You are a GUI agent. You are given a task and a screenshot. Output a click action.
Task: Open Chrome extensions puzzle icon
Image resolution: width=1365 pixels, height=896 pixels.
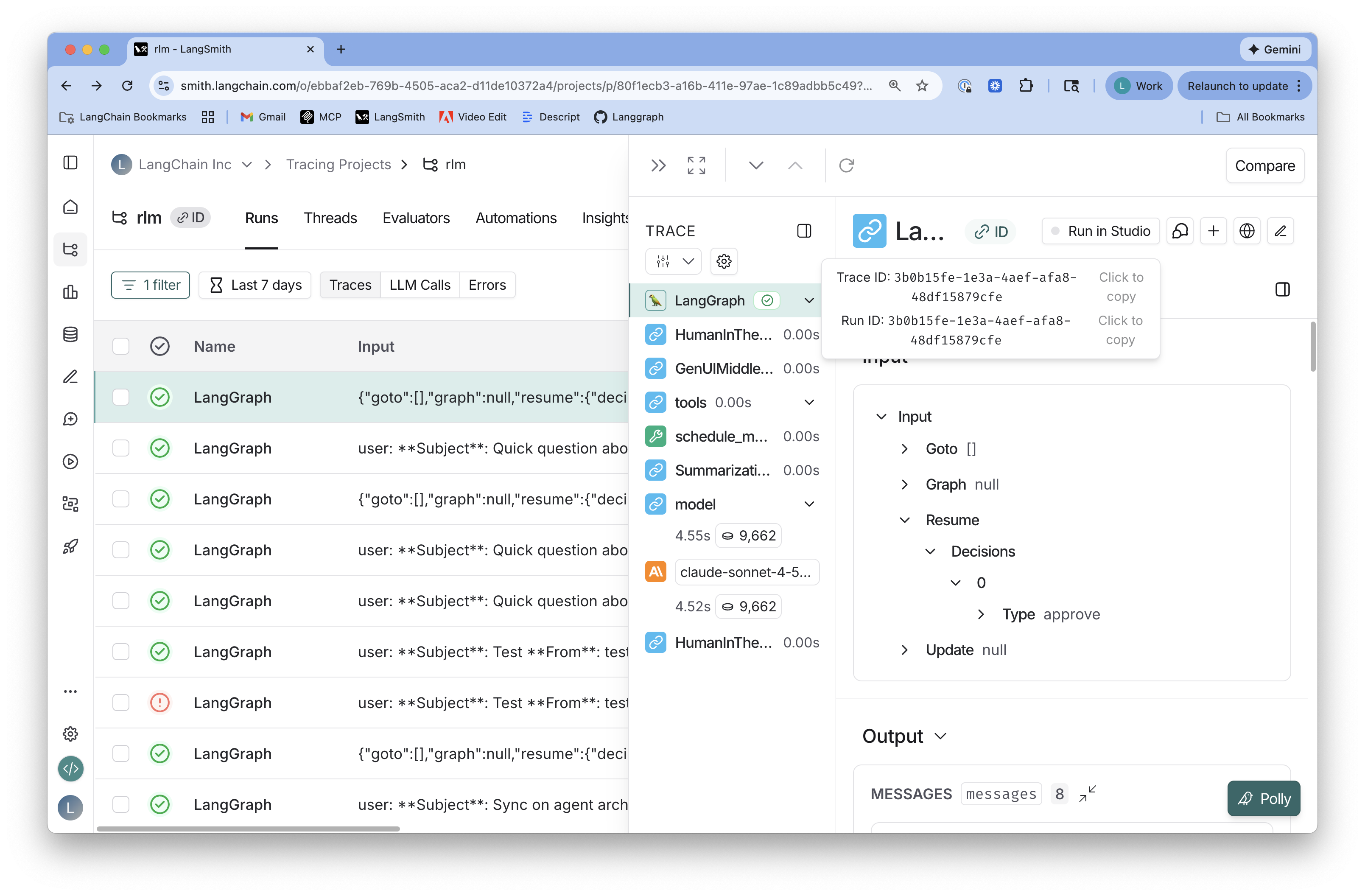pos(1026,86)
